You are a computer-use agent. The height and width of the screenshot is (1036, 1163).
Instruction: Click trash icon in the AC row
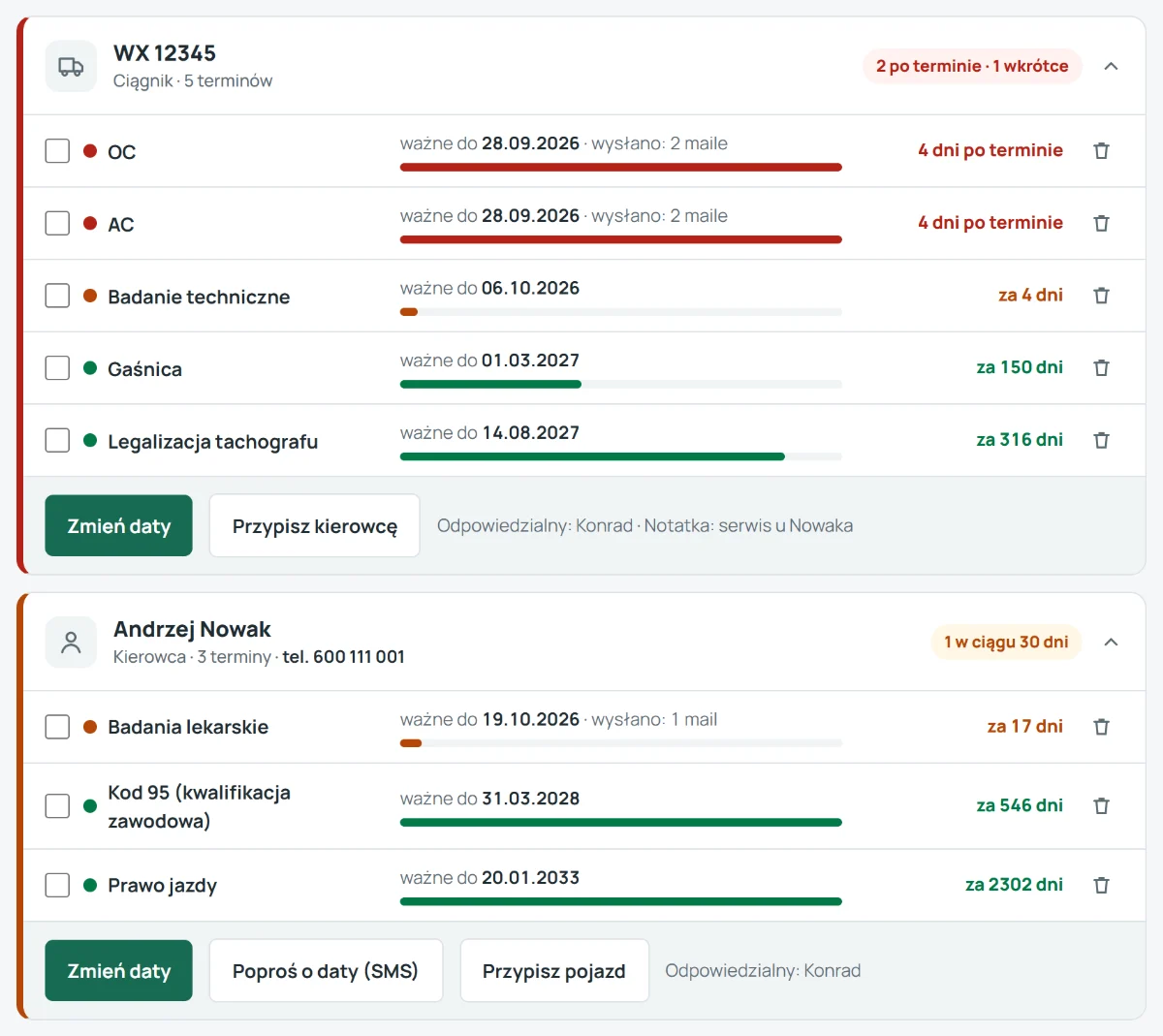(1101, 223)
